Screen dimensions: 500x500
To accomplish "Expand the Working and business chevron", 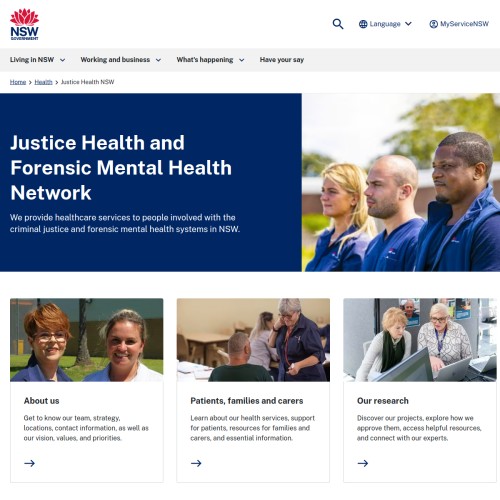I will [158, 60].
